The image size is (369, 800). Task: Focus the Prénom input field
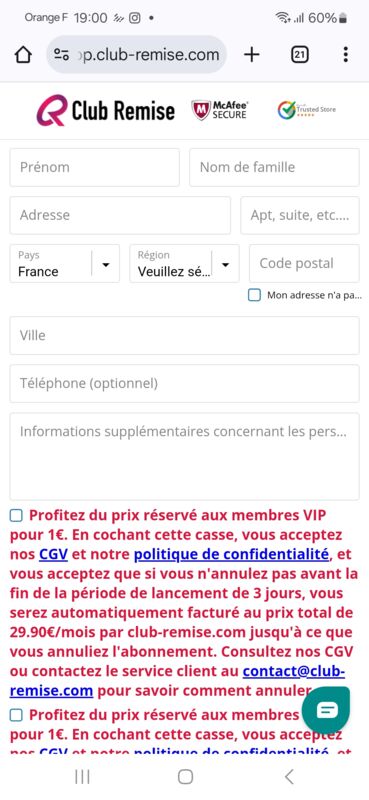point(94,167)
